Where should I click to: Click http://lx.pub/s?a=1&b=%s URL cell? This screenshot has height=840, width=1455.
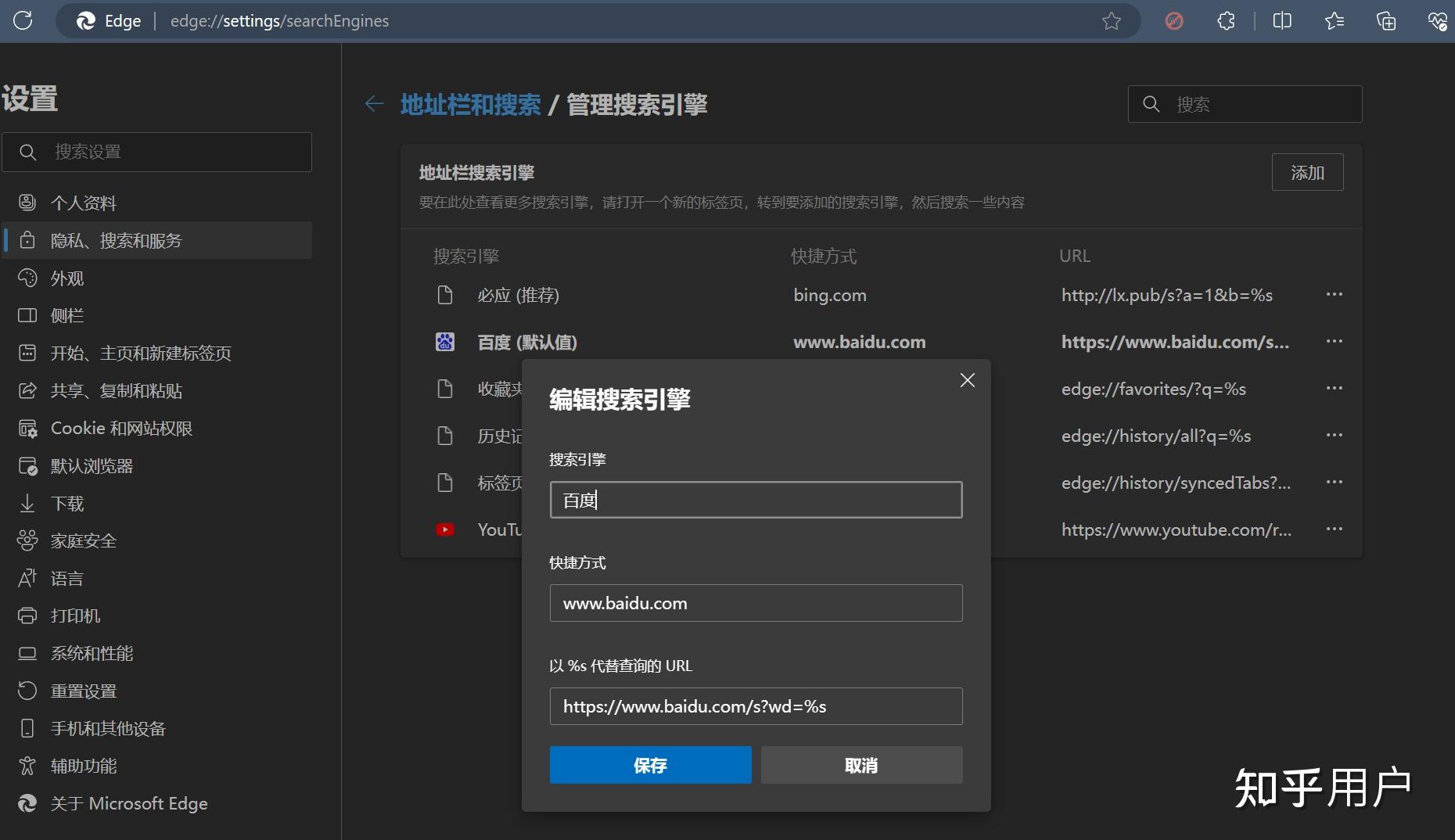coord(1167,295)
